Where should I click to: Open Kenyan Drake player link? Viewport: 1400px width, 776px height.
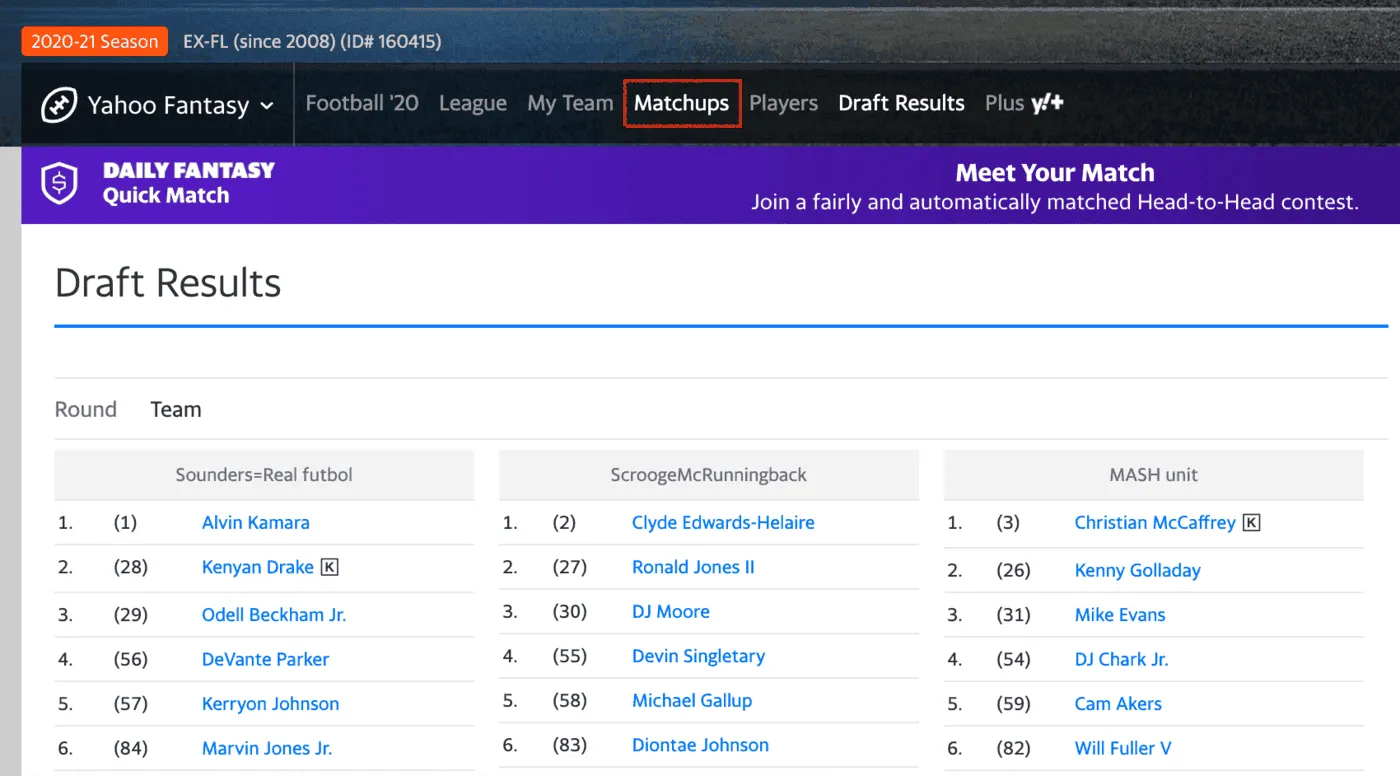coord(258,567)
